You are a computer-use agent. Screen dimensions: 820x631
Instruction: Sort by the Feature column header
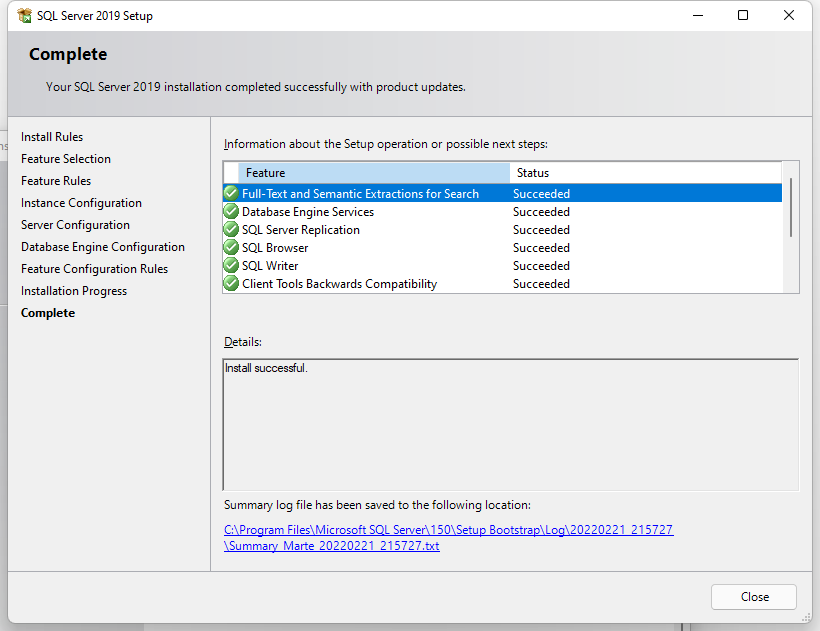point(374,173)
